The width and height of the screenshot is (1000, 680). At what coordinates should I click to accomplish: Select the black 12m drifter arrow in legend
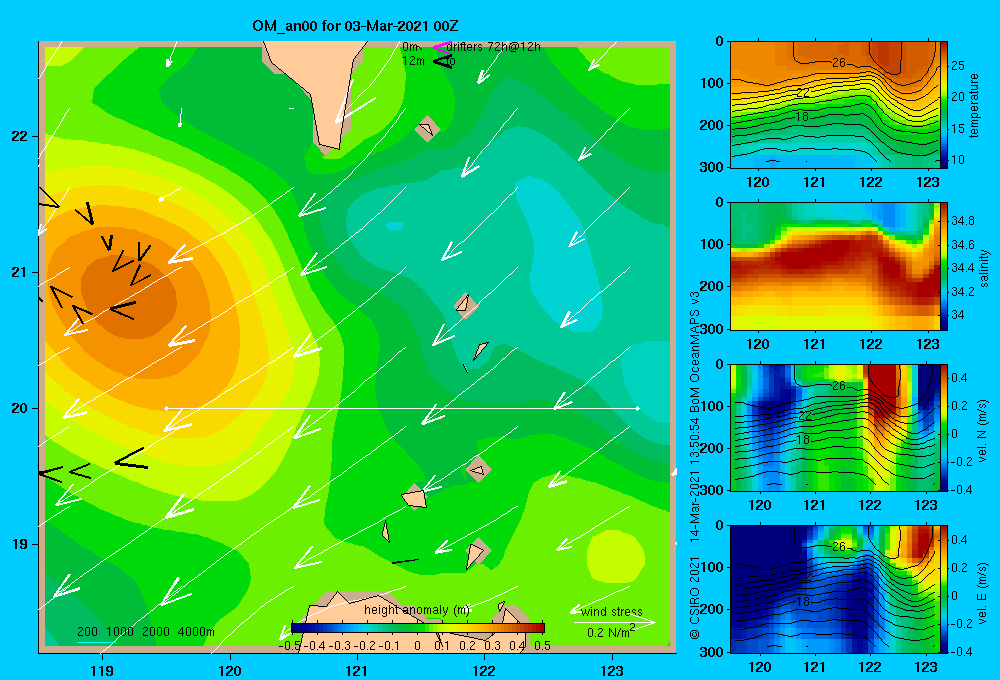coord(443,61)
